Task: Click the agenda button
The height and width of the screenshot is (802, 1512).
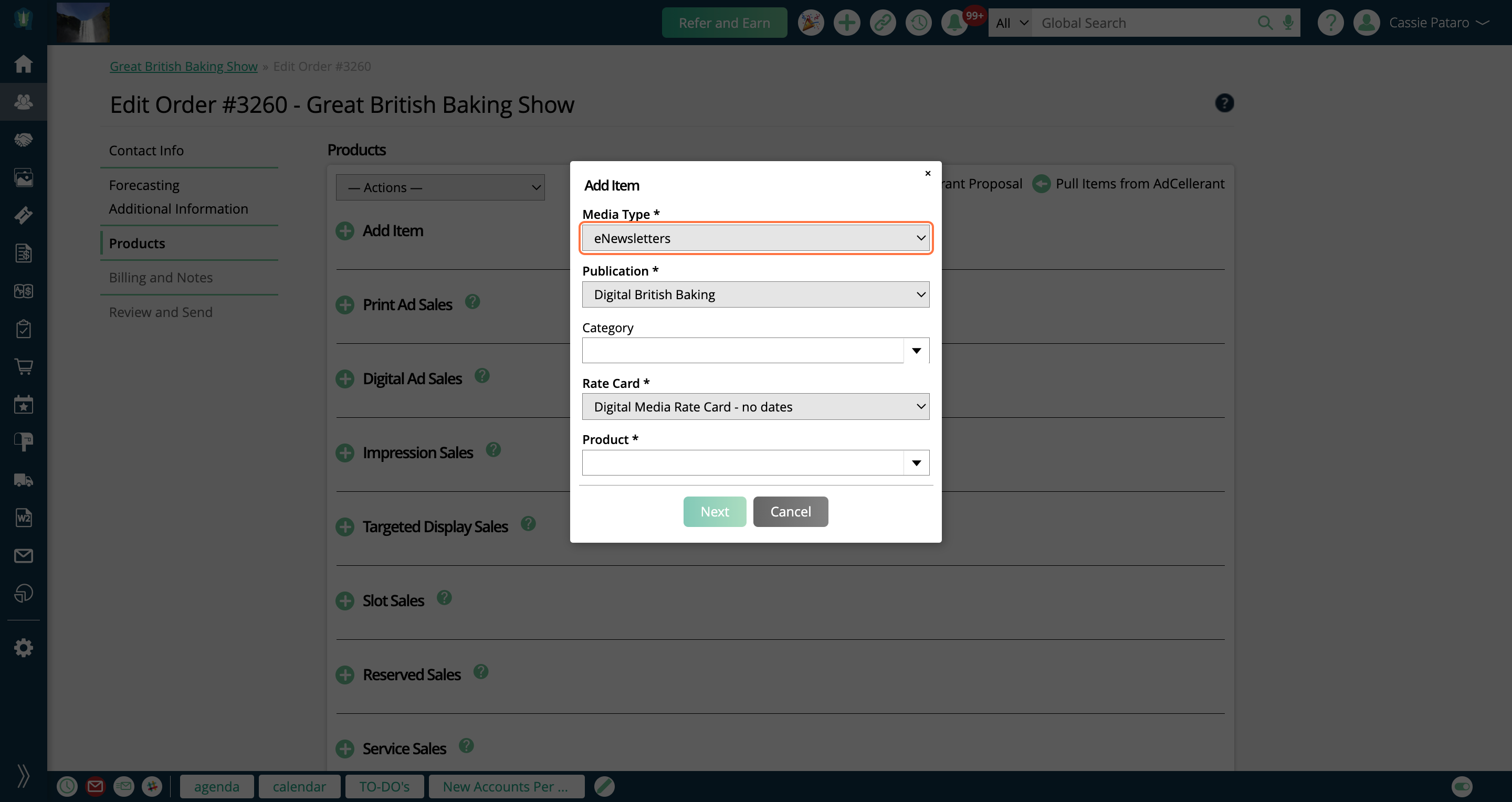Action: [217, 786]
